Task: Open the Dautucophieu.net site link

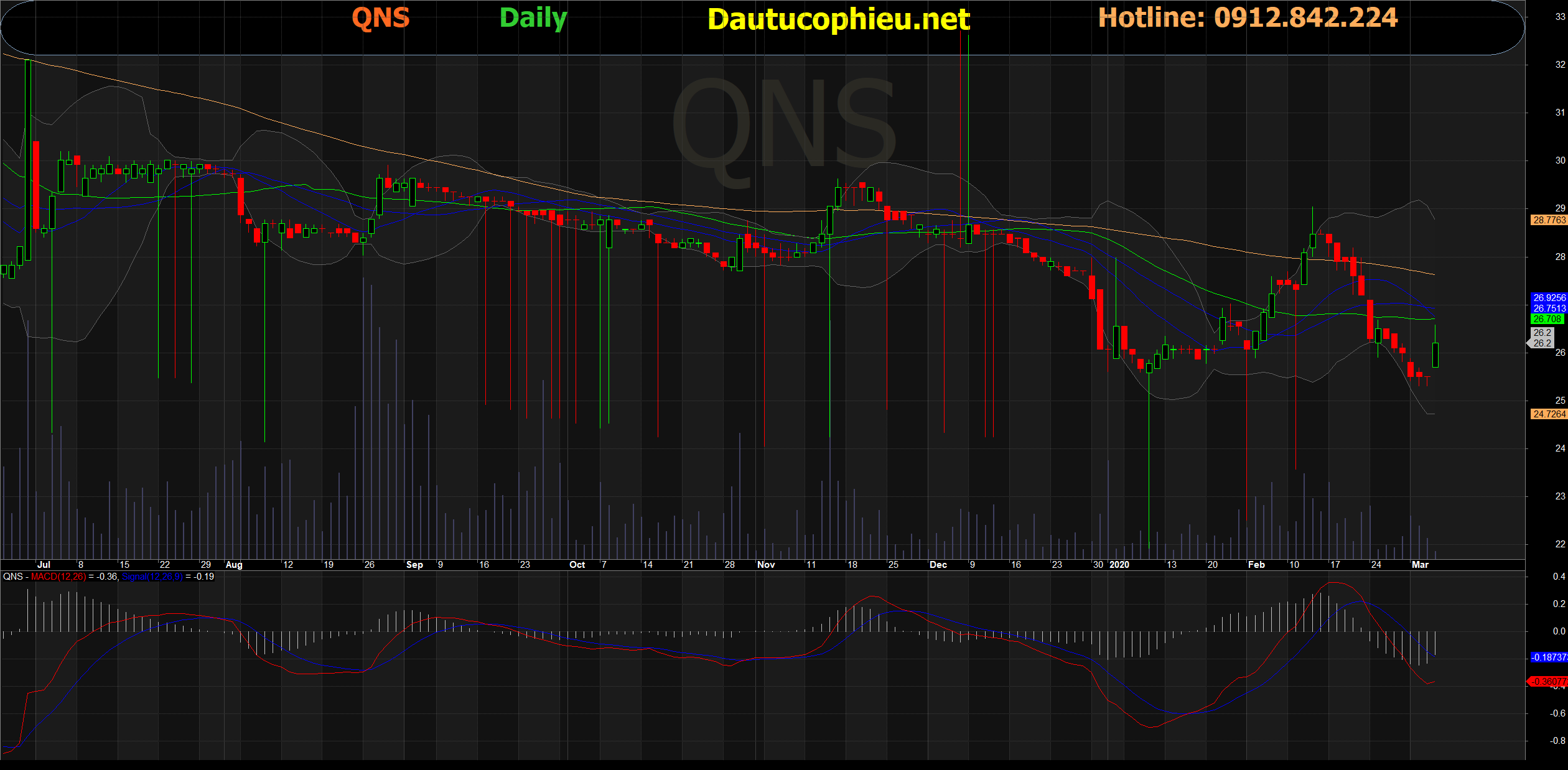Action: (x=838, y=19)
